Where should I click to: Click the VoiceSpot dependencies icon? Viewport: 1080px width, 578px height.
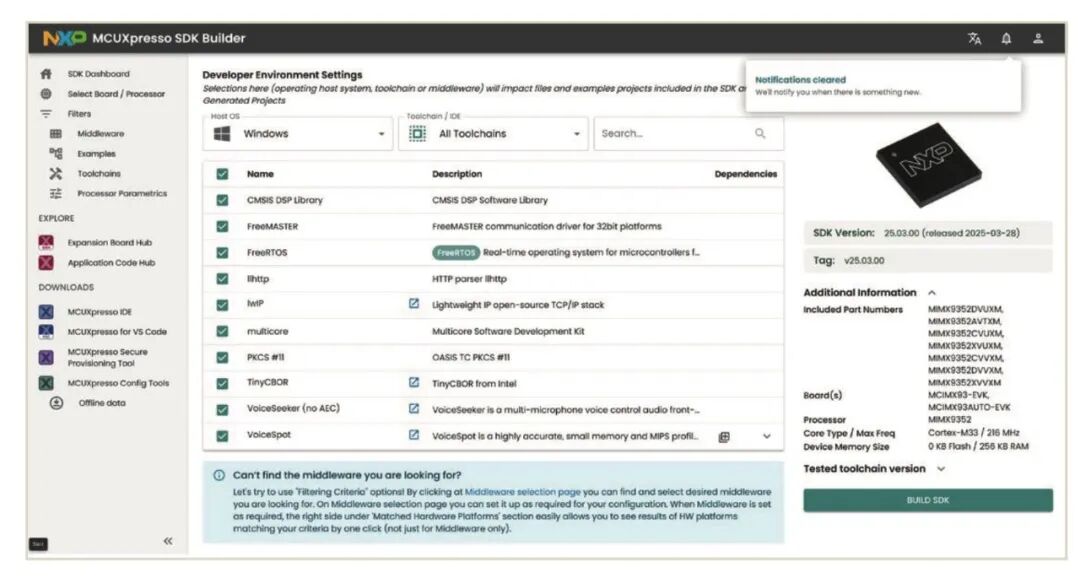click(x=724, y=436)
